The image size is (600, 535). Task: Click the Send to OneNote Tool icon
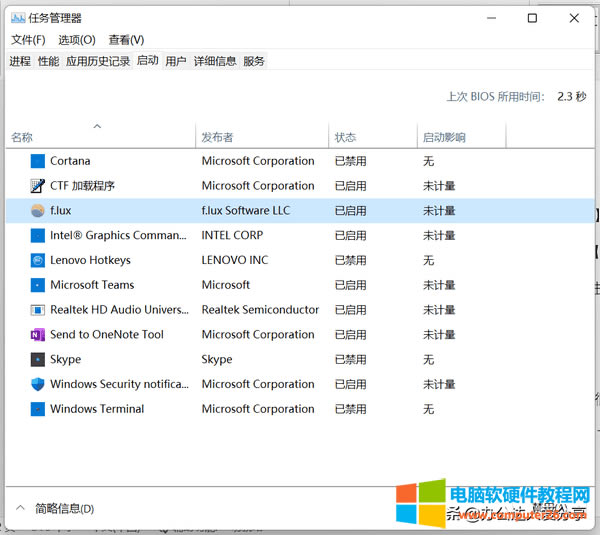tap(38, 335)
